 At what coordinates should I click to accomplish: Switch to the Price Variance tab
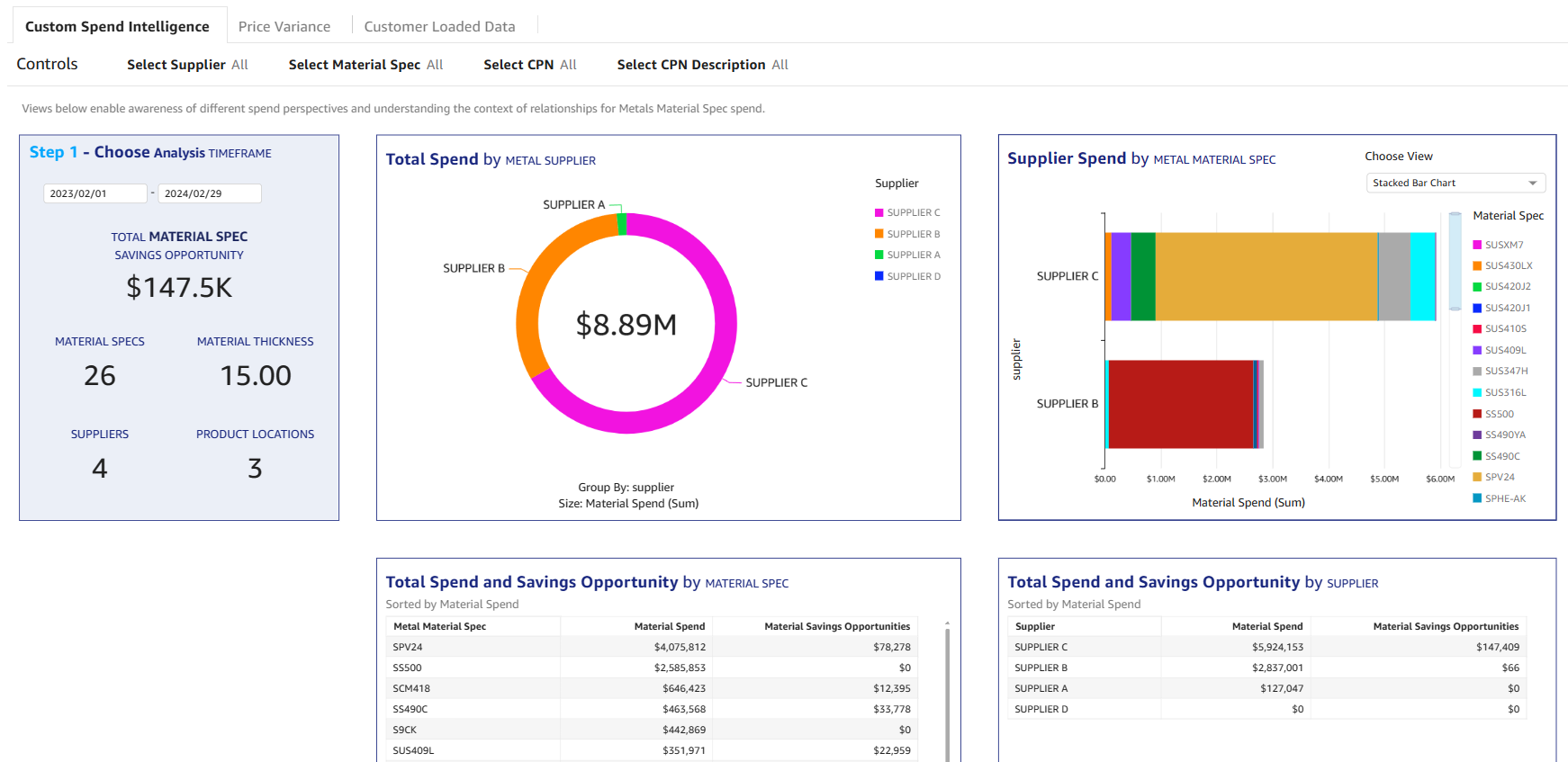[284, 27]
